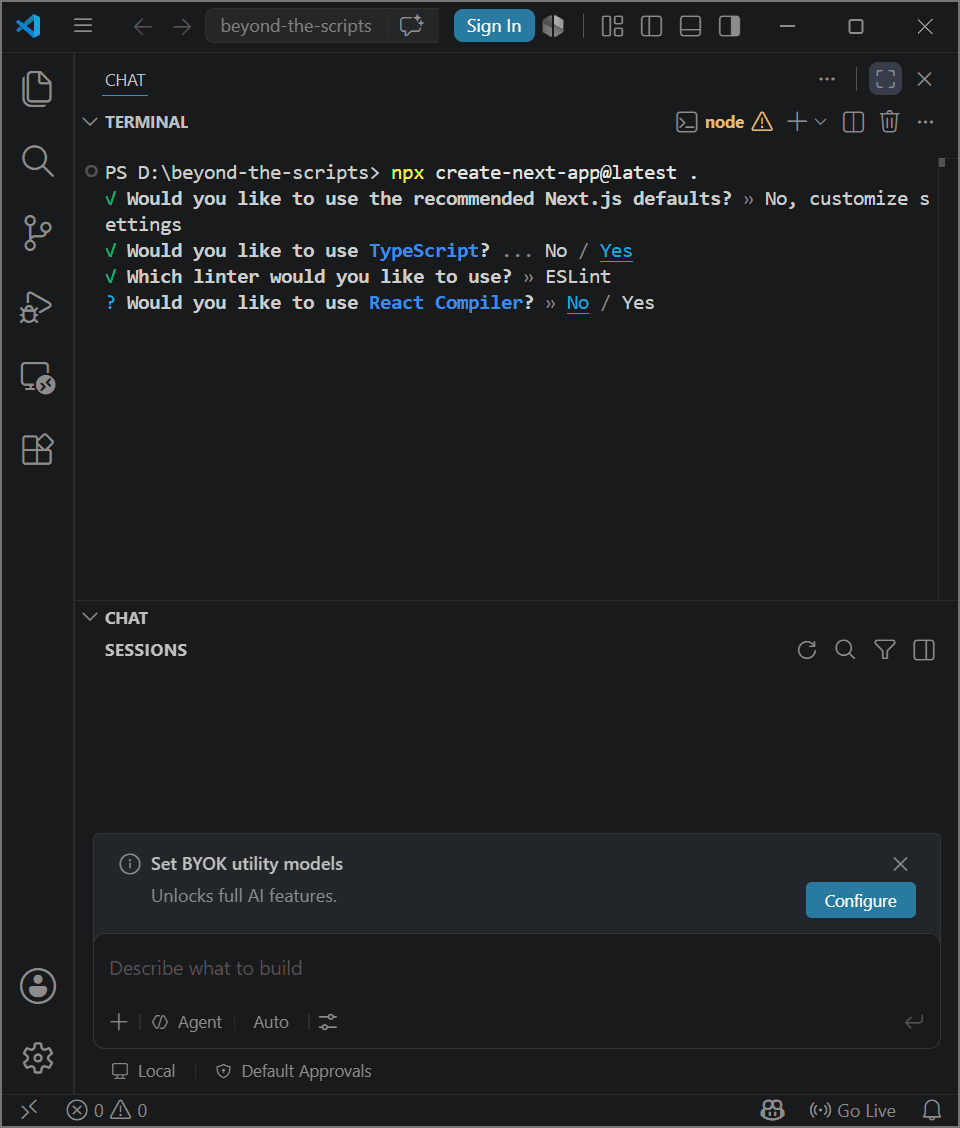Collapse the TERMINAL section
This screenshot has width=960, height=1128.
(x=90, y=122)
